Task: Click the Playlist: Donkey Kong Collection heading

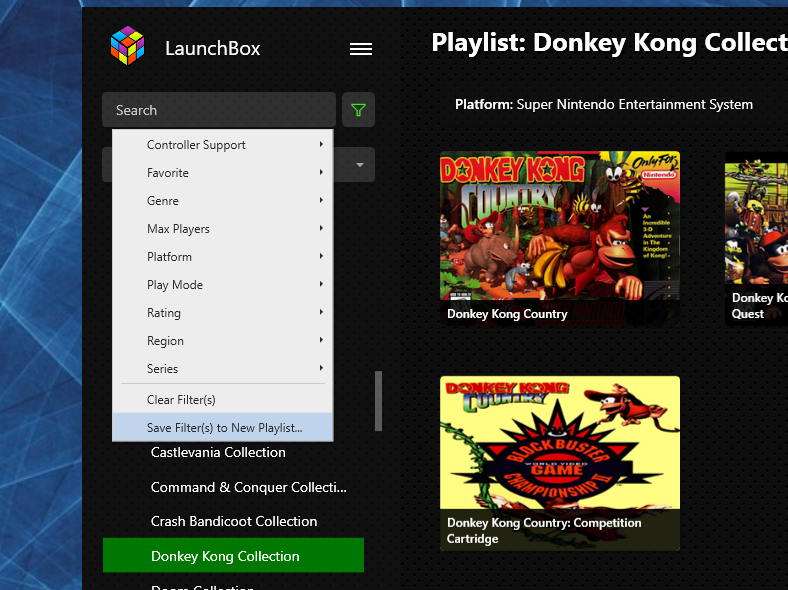Action: point(610,43)
